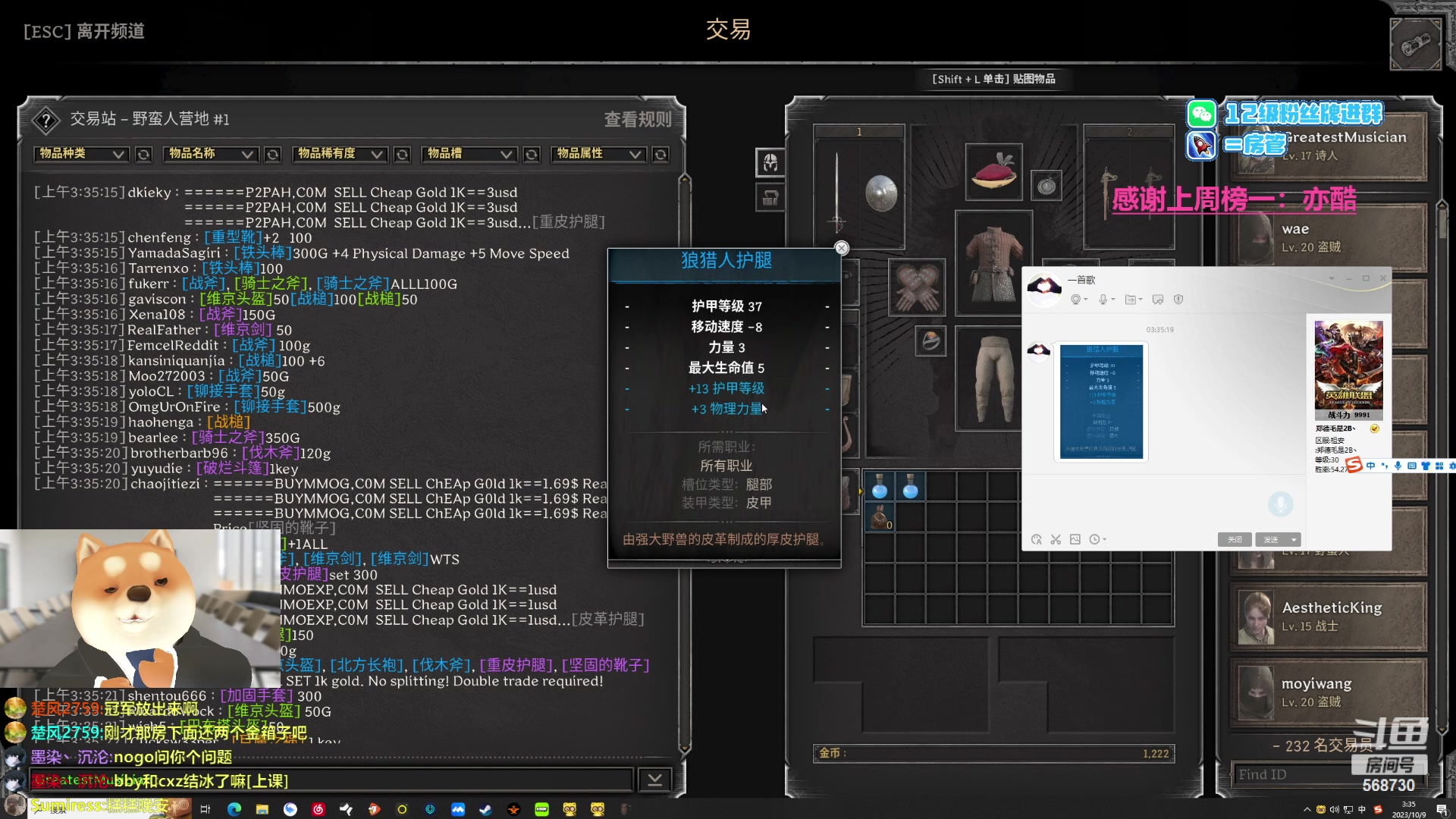Open the equipment helmet tab icon

pyautogui.click(x=770, y=162)
